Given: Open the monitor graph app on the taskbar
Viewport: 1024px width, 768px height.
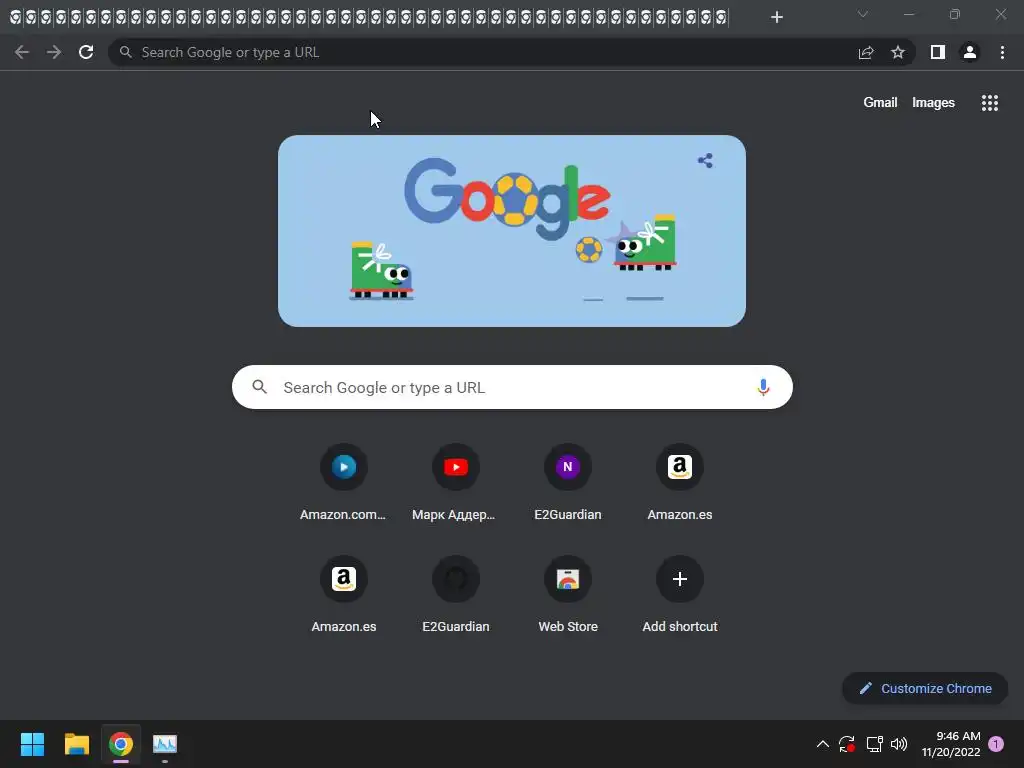Looking at the screenshot, I should click(165, 744).
